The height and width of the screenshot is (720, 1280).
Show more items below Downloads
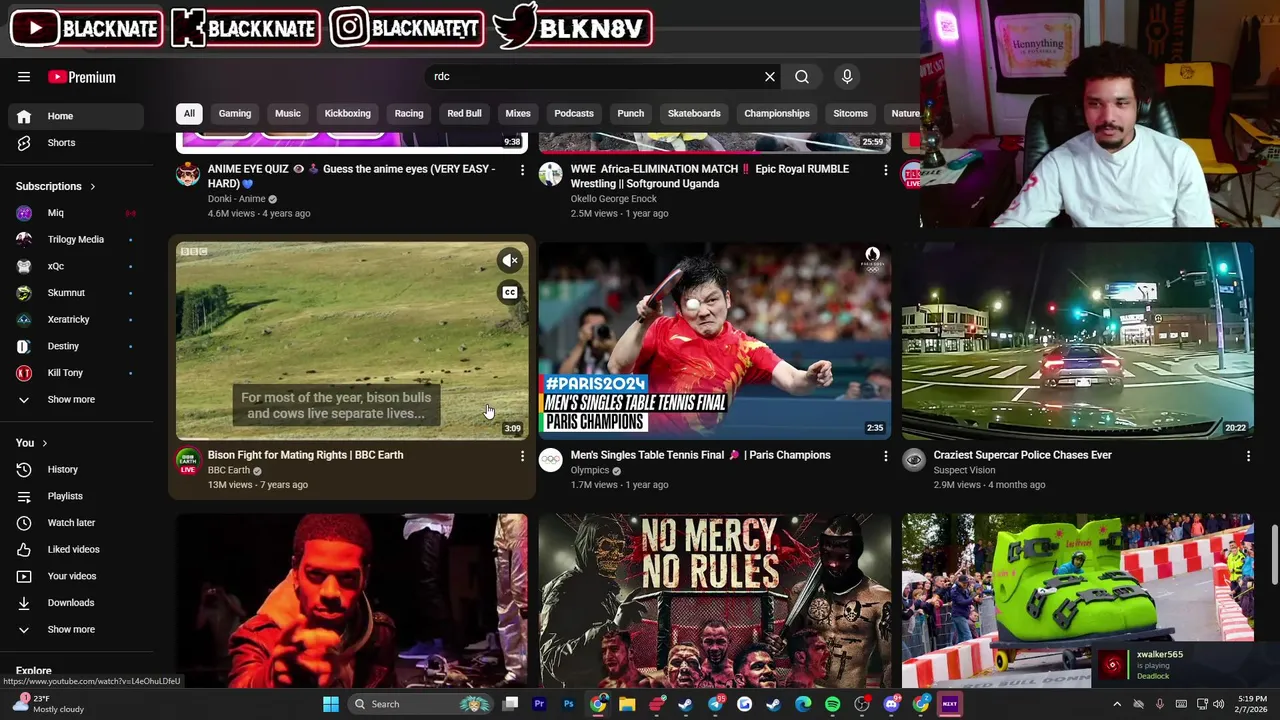click(x=76, y=630)
